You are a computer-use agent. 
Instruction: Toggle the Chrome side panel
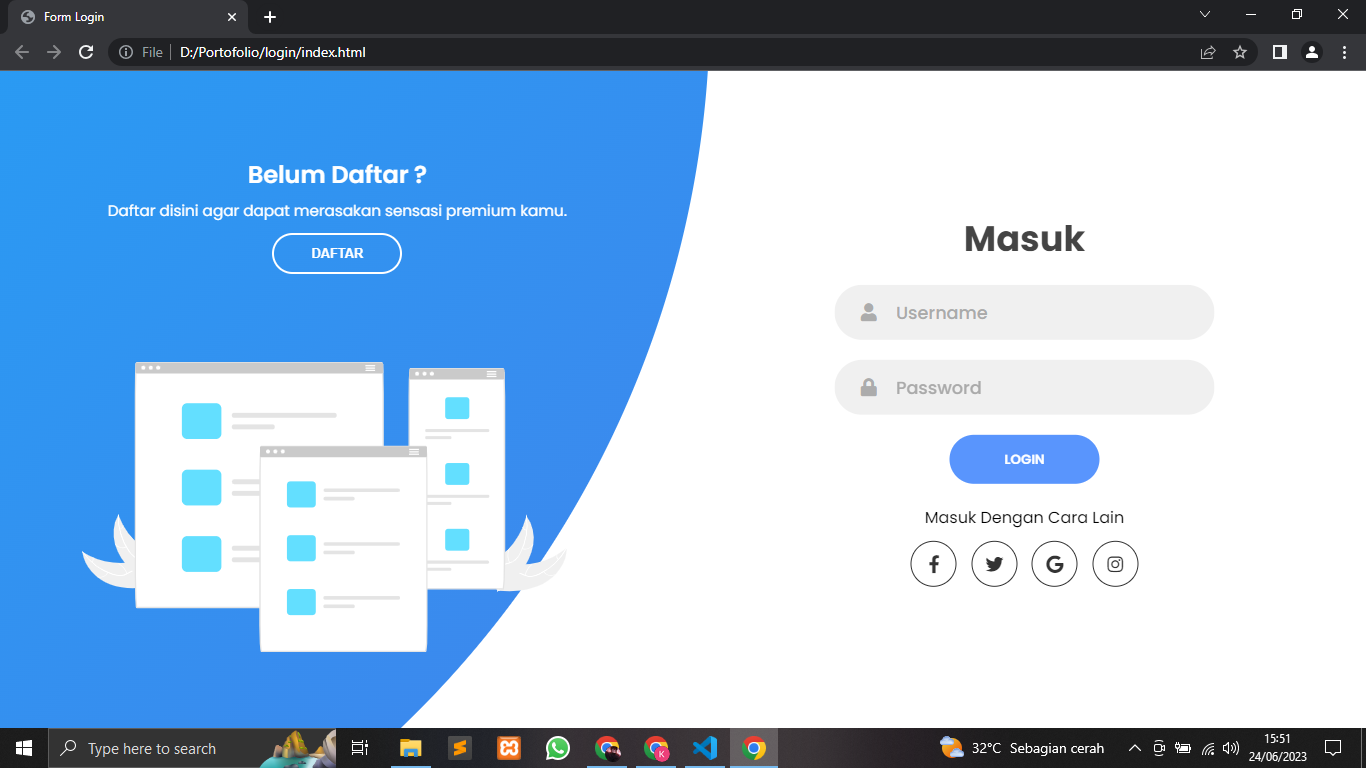[x=1279, y=52]
